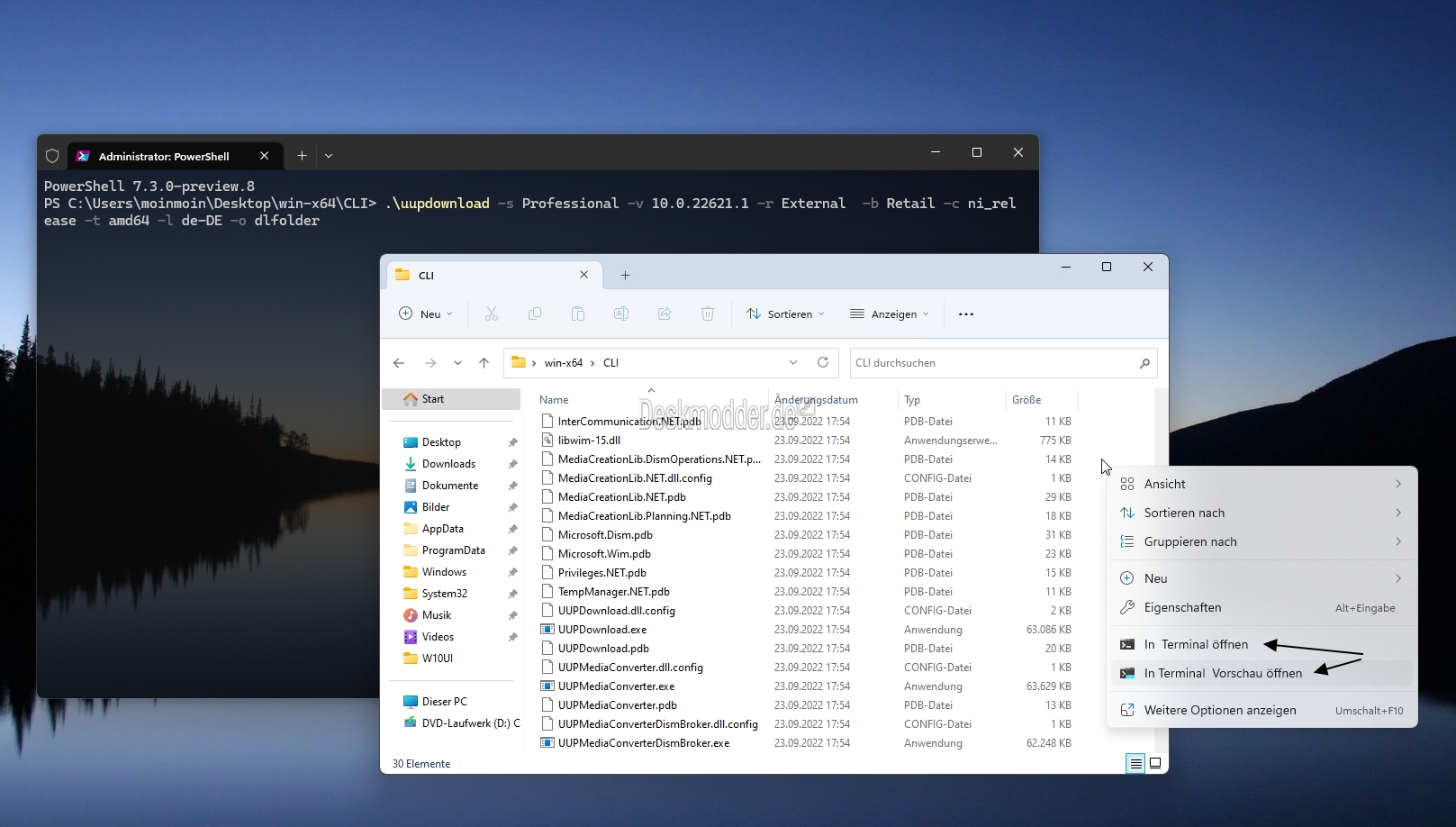
Task: Select In Terminal öffnen
Action: [1262, 644]
